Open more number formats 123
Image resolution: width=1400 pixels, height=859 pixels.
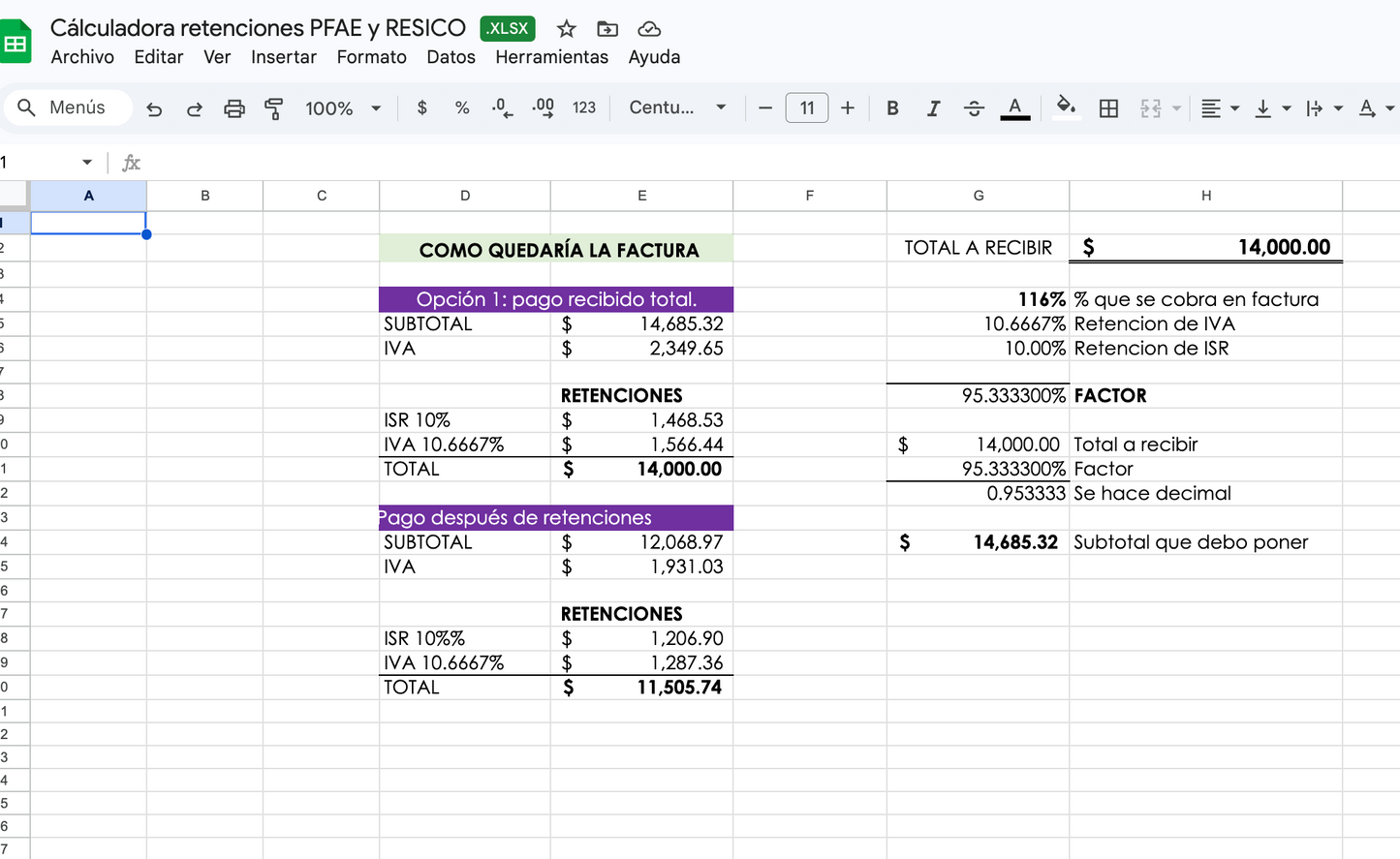tap(584, 107)
